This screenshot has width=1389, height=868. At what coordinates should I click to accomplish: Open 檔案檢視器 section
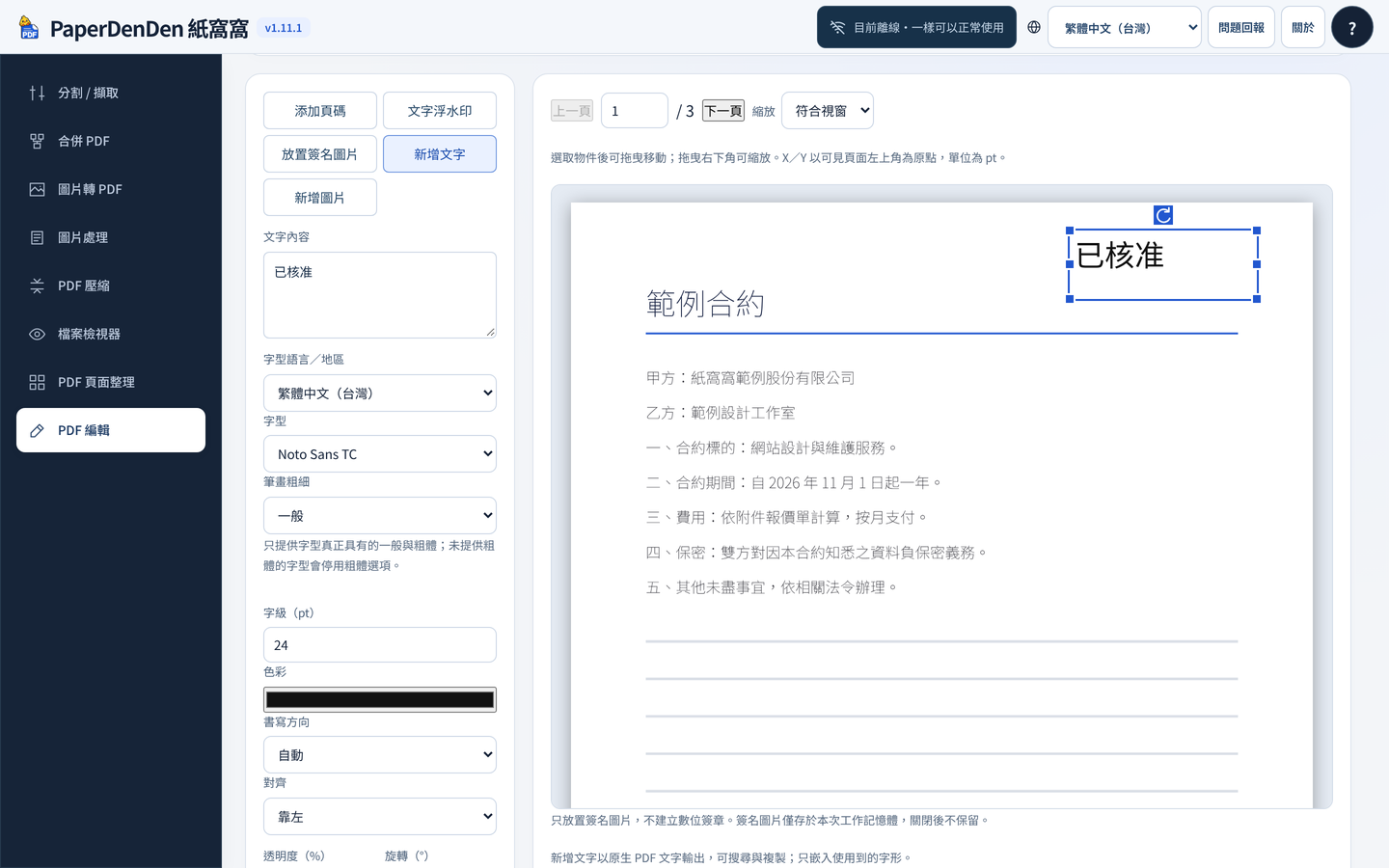(111, 334)
